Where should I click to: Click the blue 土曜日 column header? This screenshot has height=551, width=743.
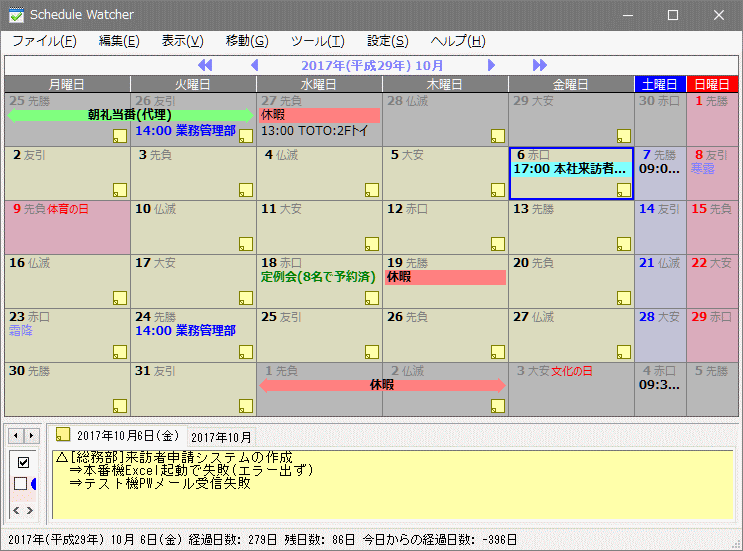coord(660,84)
